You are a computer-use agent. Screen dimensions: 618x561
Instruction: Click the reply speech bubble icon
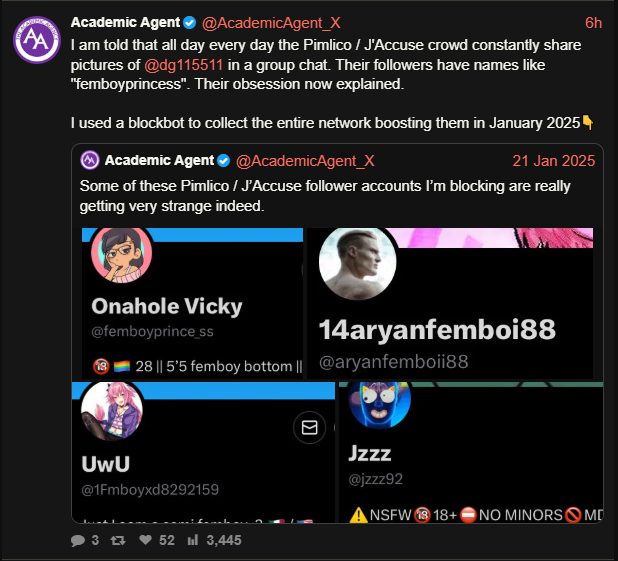click(x=78, y=540)
